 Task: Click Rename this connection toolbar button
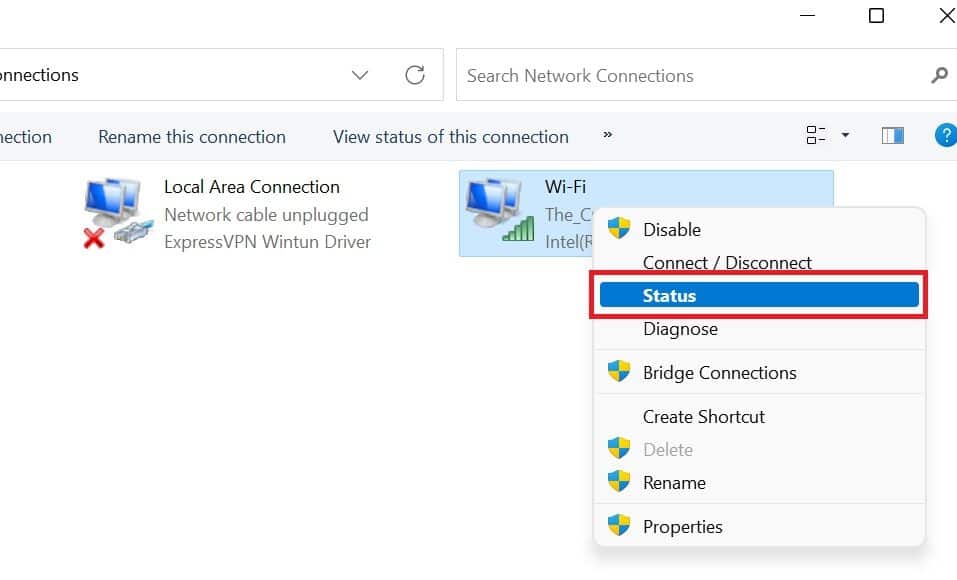192,137
